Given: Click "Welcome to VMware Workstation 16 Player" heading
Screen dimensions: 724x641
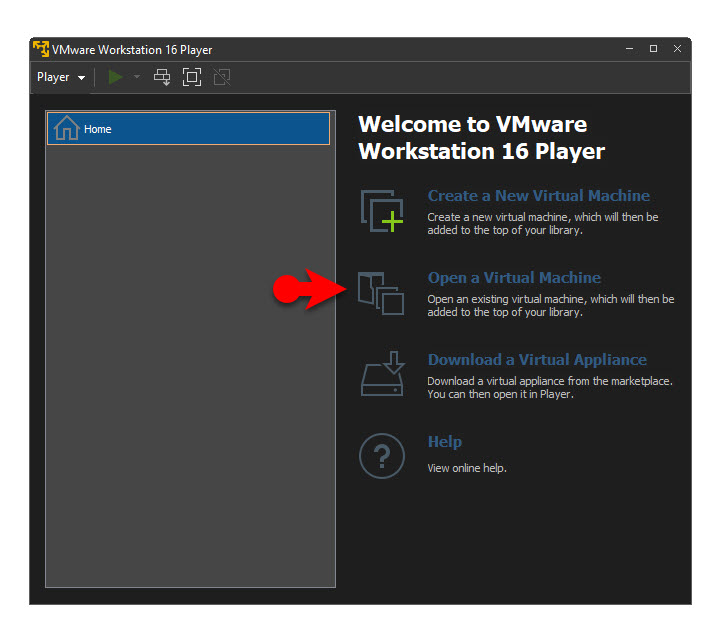Looking at the screenshot, I should click(482, 138).
